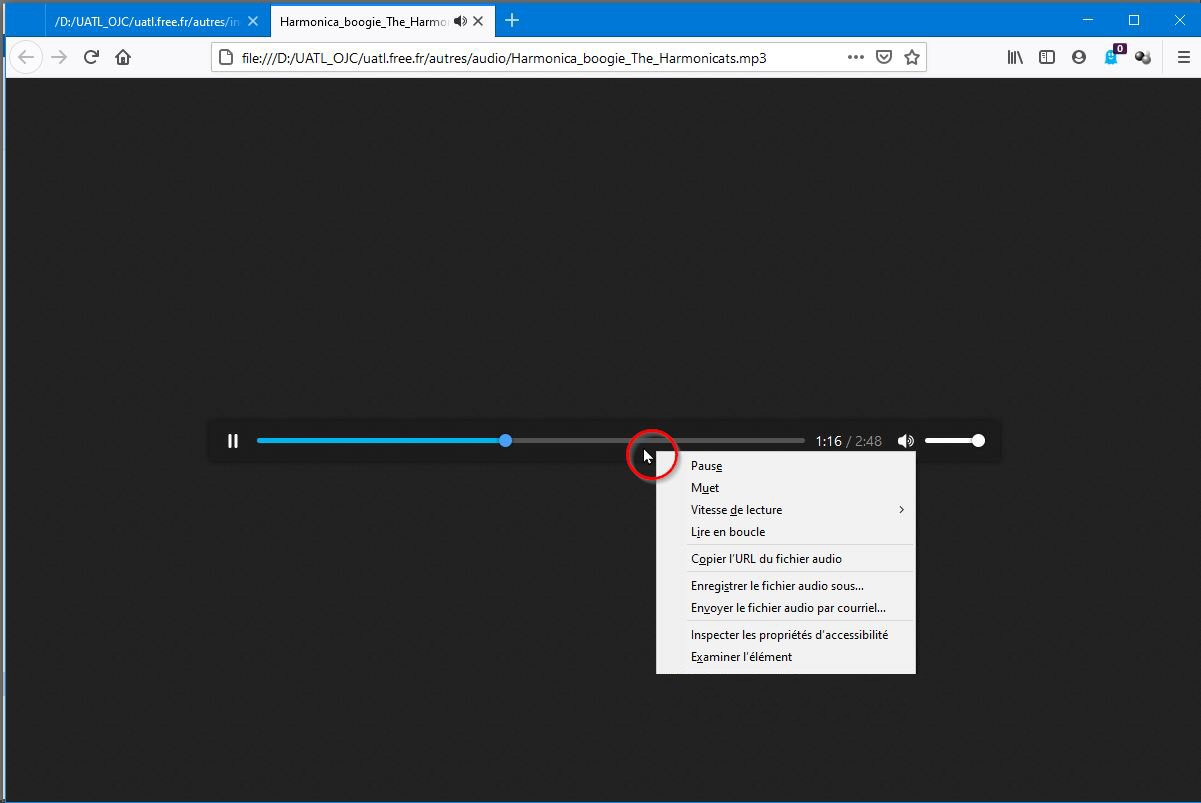1201x803 pixels.
Task: Maximize the Firefox window
Action: (x=1134, y=20)
